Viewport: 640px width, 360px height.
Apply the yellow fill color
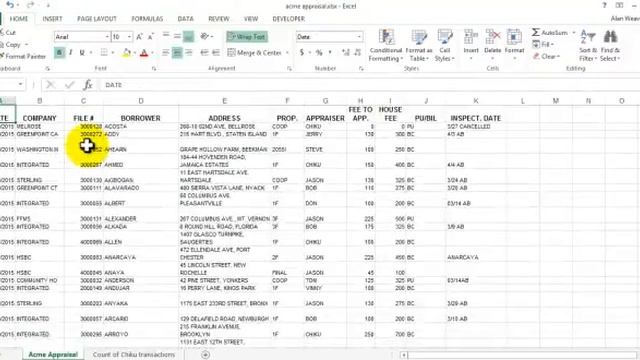click(x=127, y=53)
